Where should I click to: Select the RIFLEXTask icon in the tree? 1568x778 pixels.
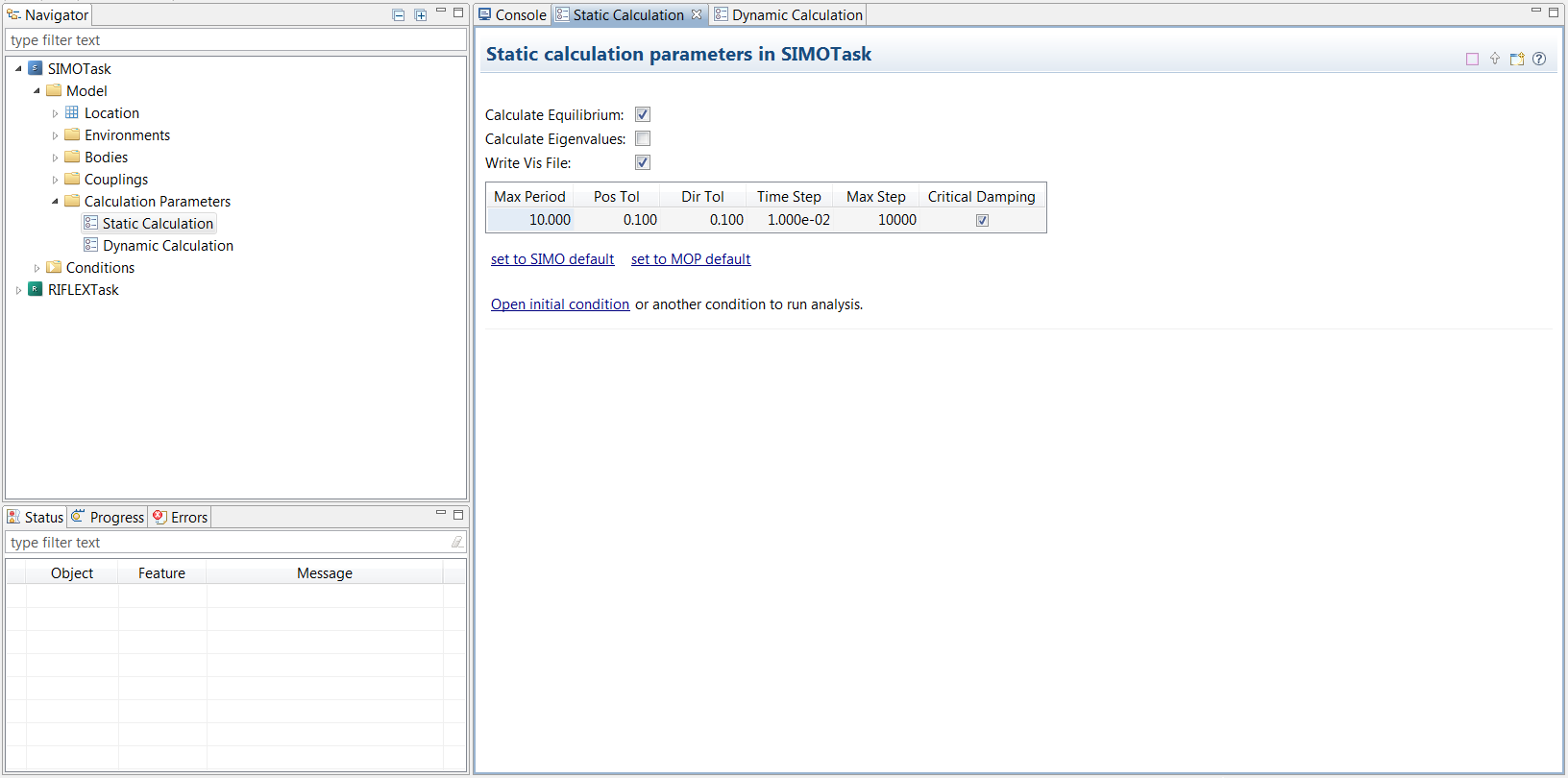click(x=36, y=289)
